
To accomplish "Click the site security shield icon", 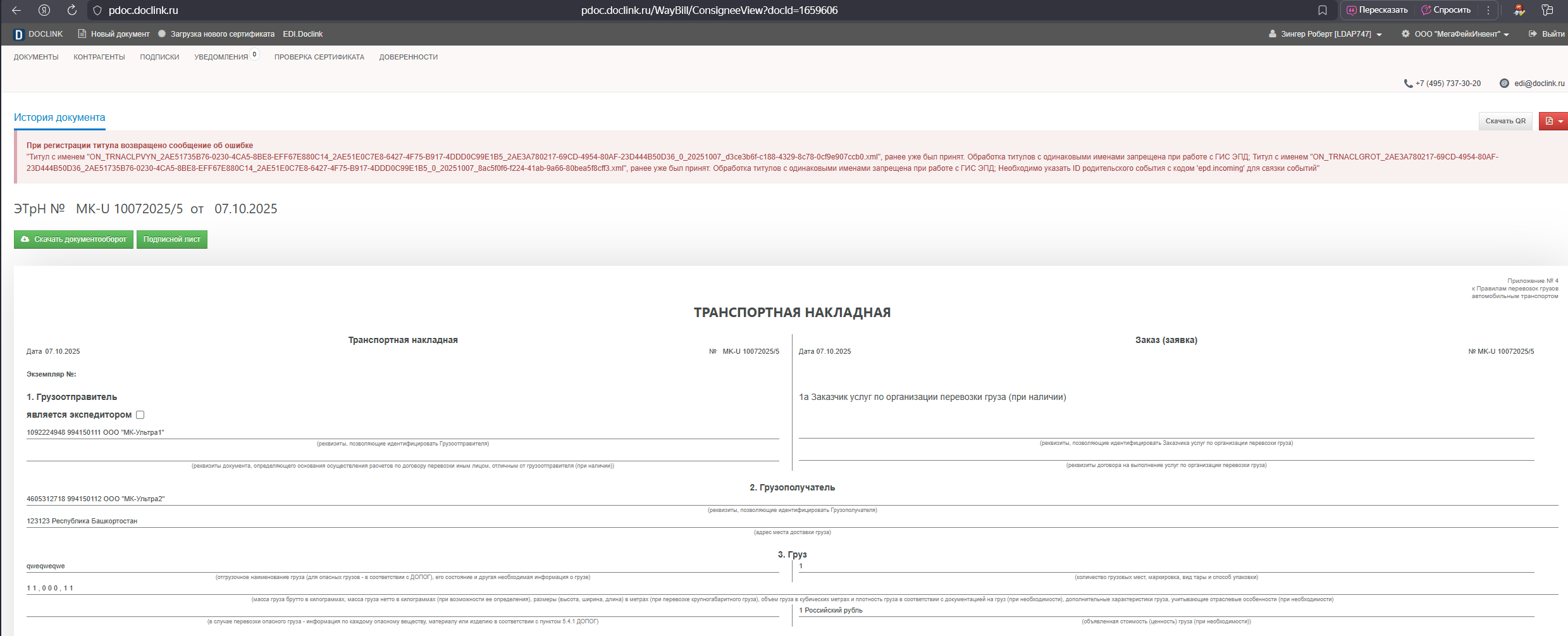I will click(97, 10).
